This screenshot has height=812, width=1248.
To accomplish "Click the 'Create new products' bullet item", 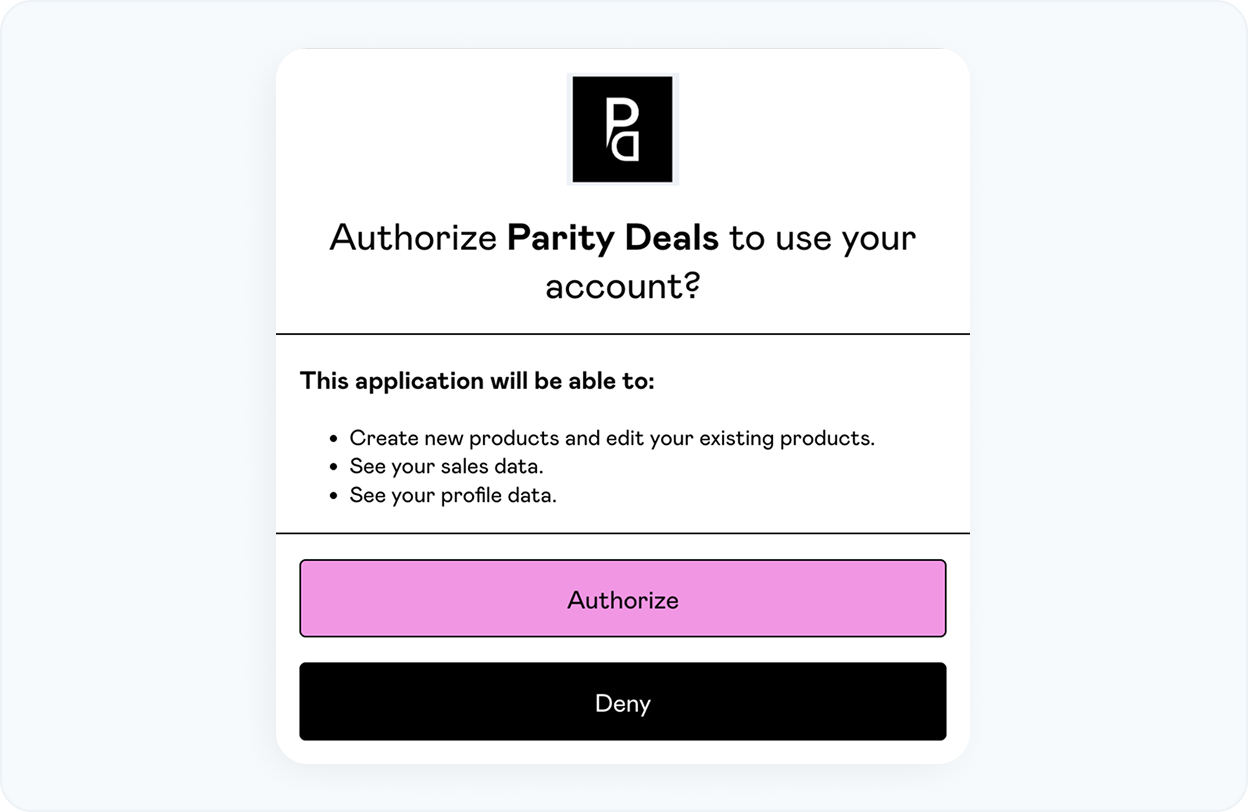I will coord(611,438).
